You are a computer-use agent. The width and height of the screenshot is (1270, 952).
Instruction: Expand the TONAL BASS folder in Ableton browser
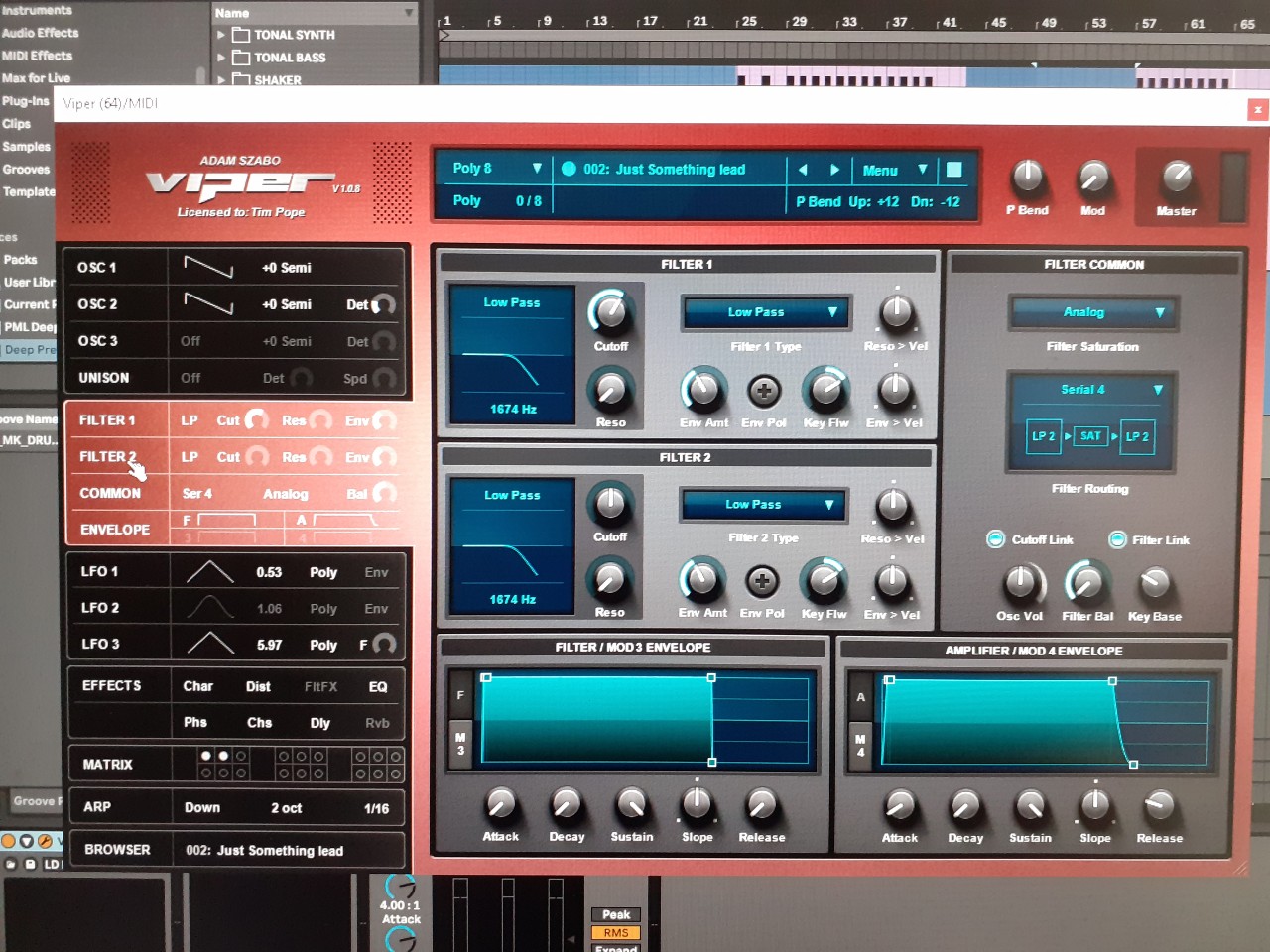[x=221, y=58]
